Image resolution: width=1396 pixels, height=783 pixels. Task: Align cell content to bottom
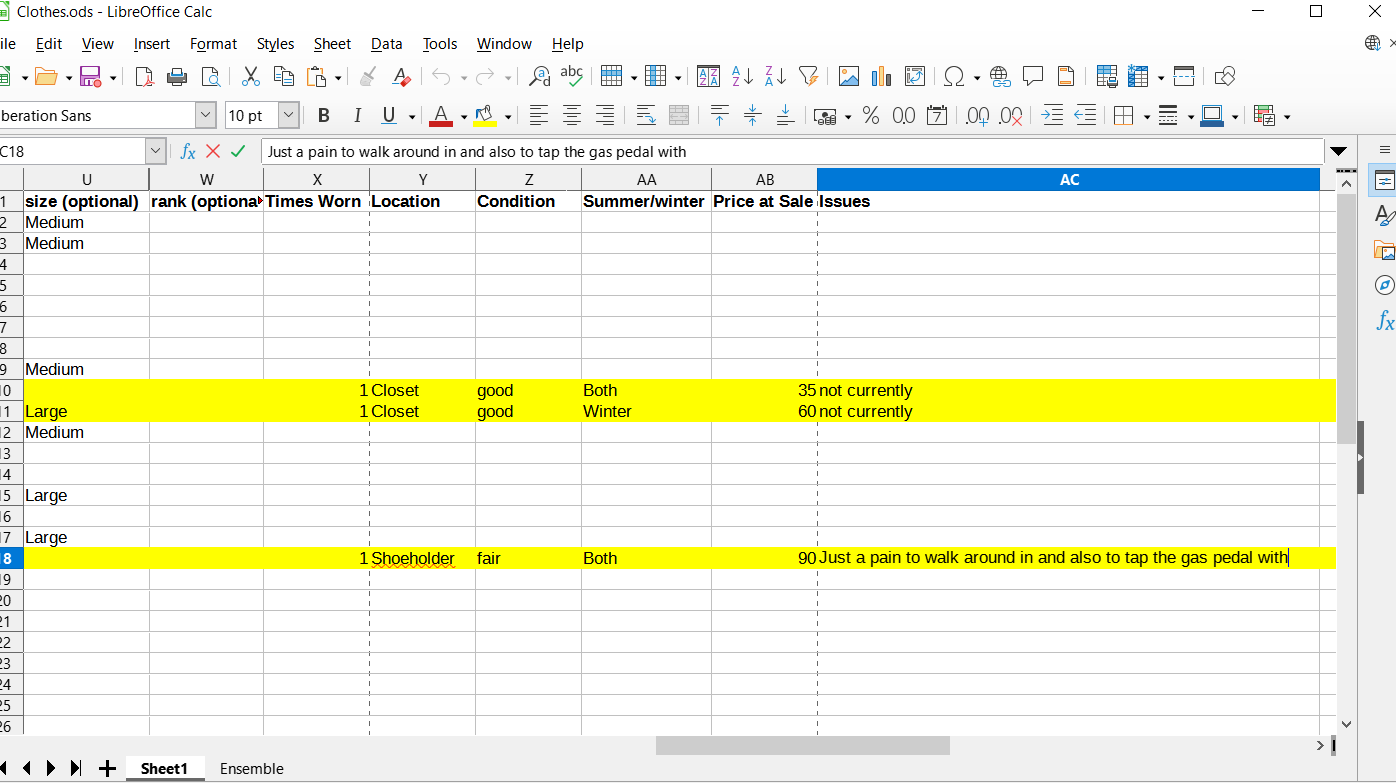point(785,116)
